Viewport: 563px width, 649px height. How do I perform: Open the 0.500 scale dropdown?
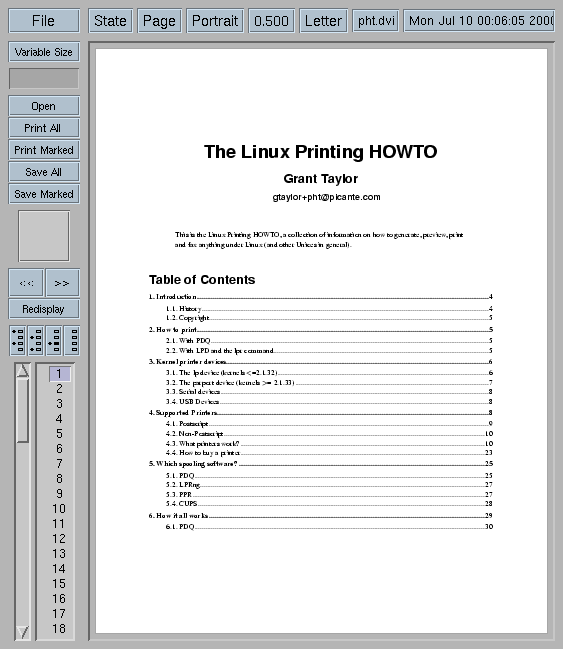click(271, 21)
